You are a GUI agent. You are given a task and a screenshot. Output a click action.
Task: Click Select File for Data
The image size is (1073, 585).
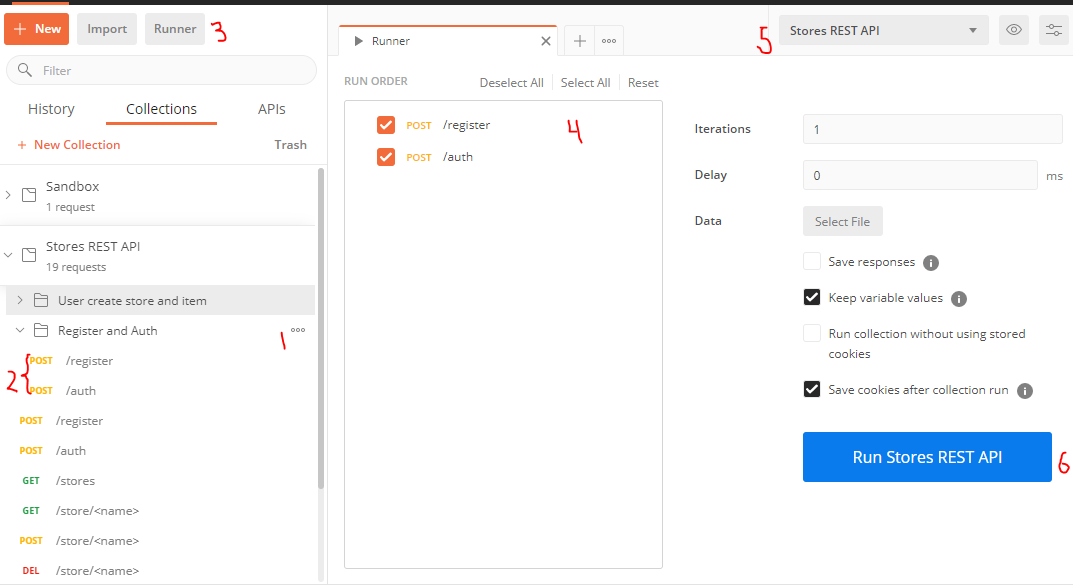click(x=842, y=221)
